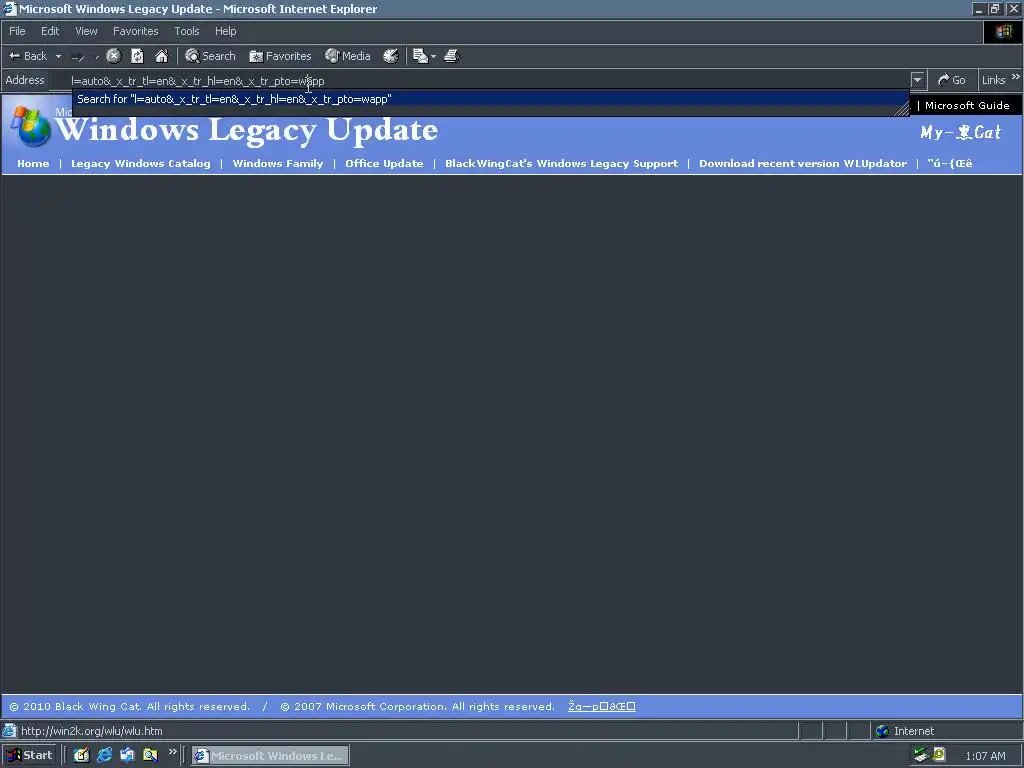Launch first Quick Launch icon beside Start
The width and height of the screenshot is (1024, 768).
pyautogui.click(x=81, y=756)
